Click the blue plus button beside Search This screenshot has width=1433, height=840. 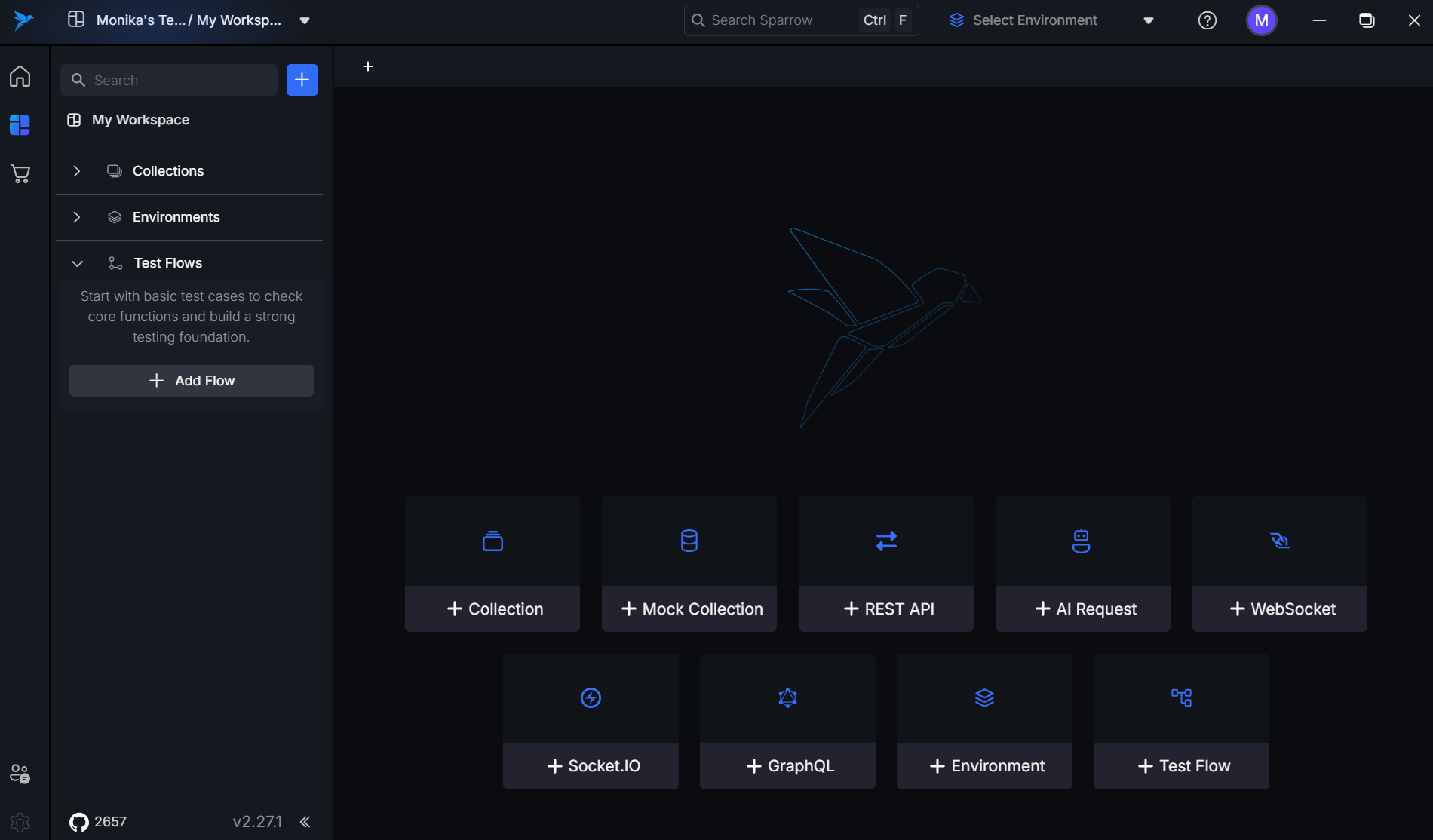coord(302,80)
